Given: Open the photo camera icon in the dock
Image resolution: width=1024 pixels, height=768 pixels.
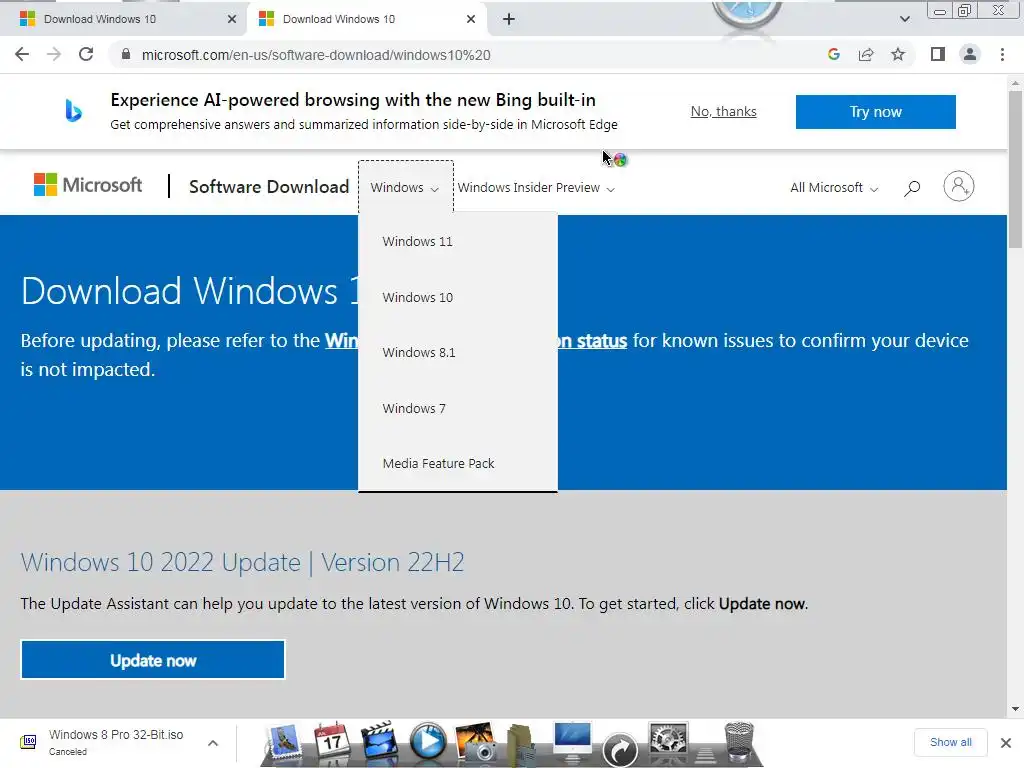Looking at the screenshot, I should point(476,743).
